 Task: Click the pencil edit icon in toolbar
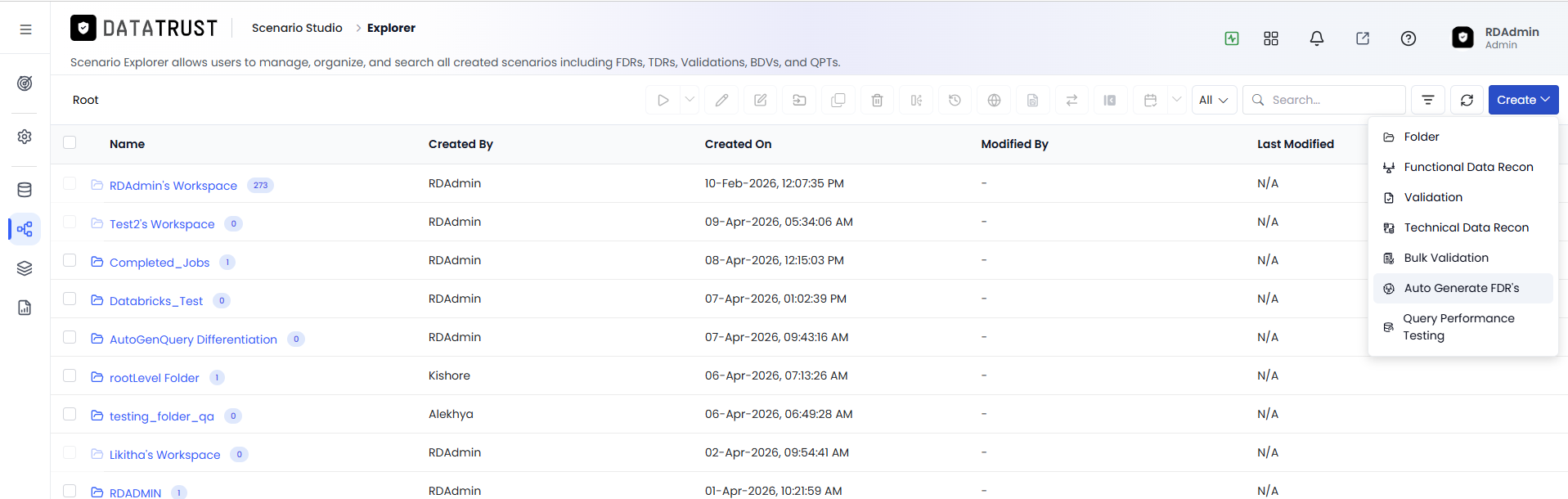tap(721, 100)
